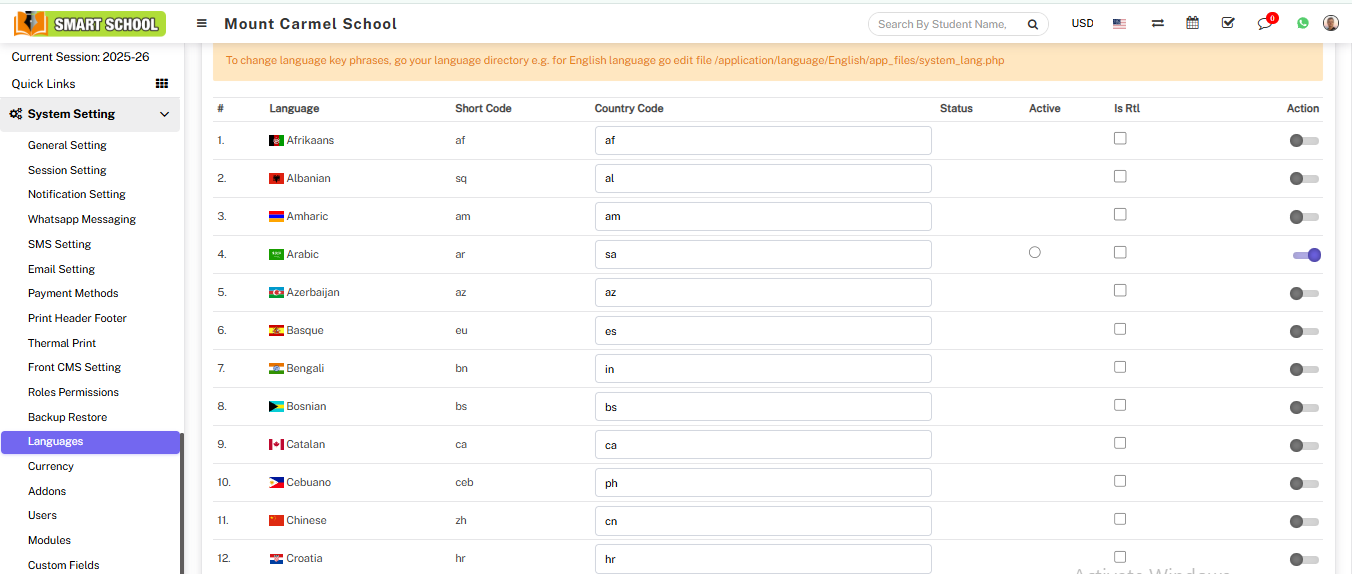
Task: Check the Is Rtl box for Arabic
Action: [1120, 252]
